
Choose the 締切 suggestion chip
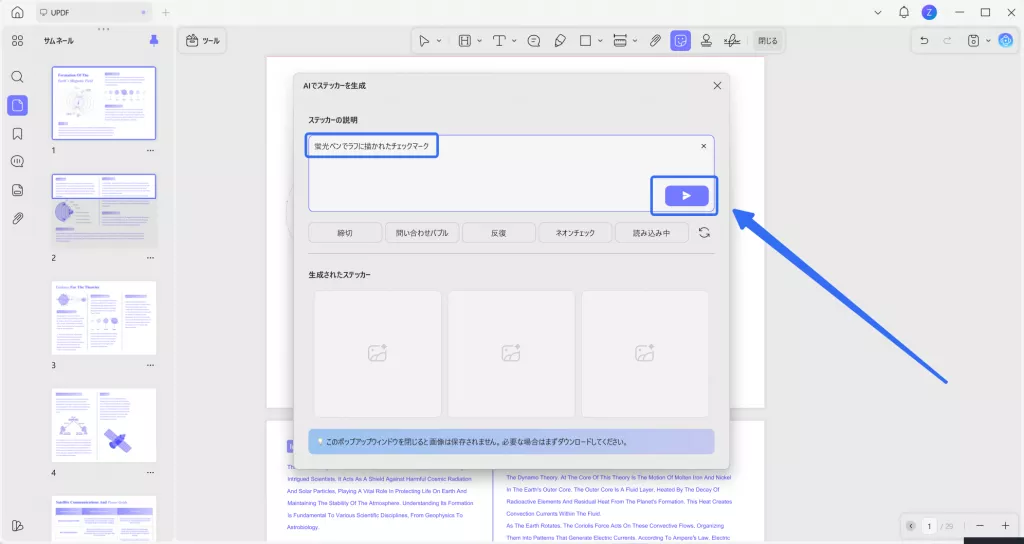coord(345,232)
